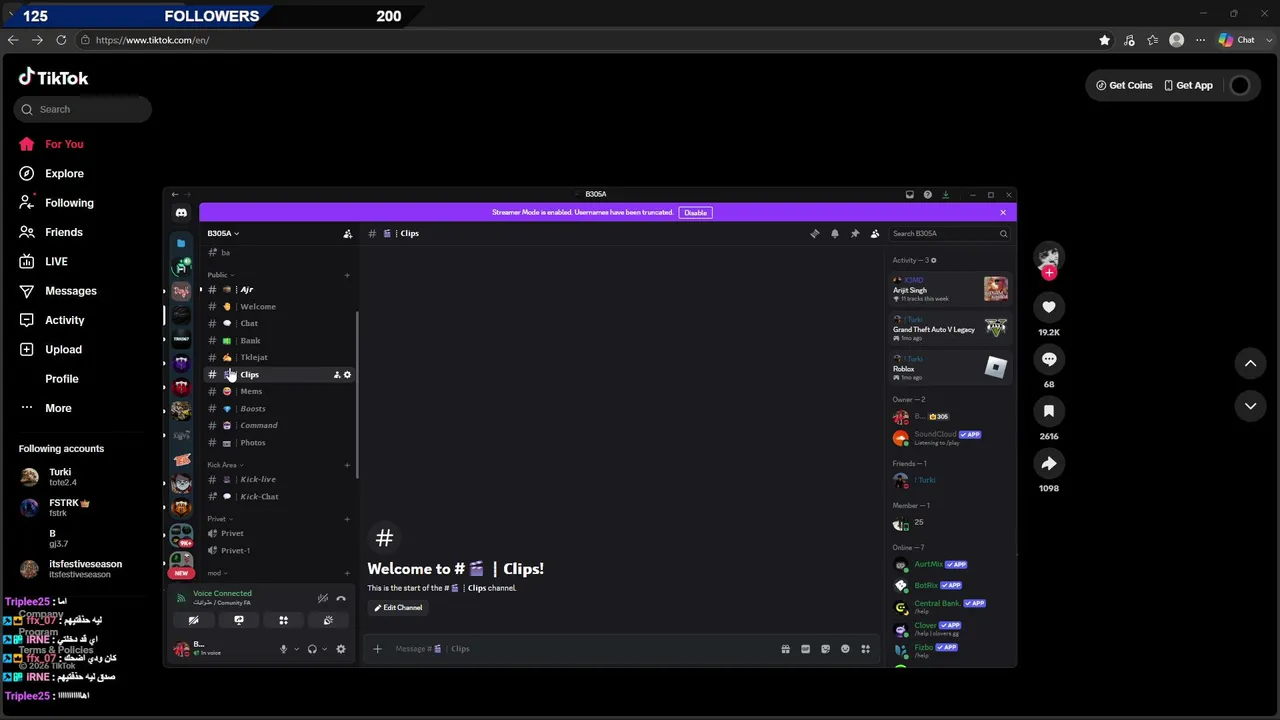Go to next TikTok video
The image size is (1280, 720).
(x=1250, y=406)
